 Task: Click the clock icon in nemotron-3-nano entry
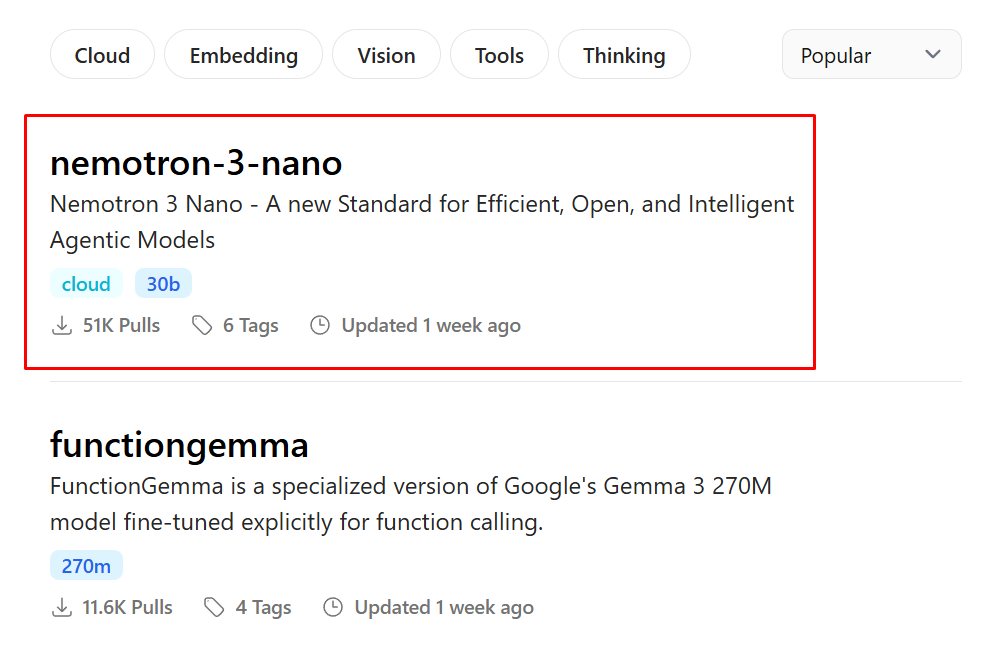coord(320,326)
